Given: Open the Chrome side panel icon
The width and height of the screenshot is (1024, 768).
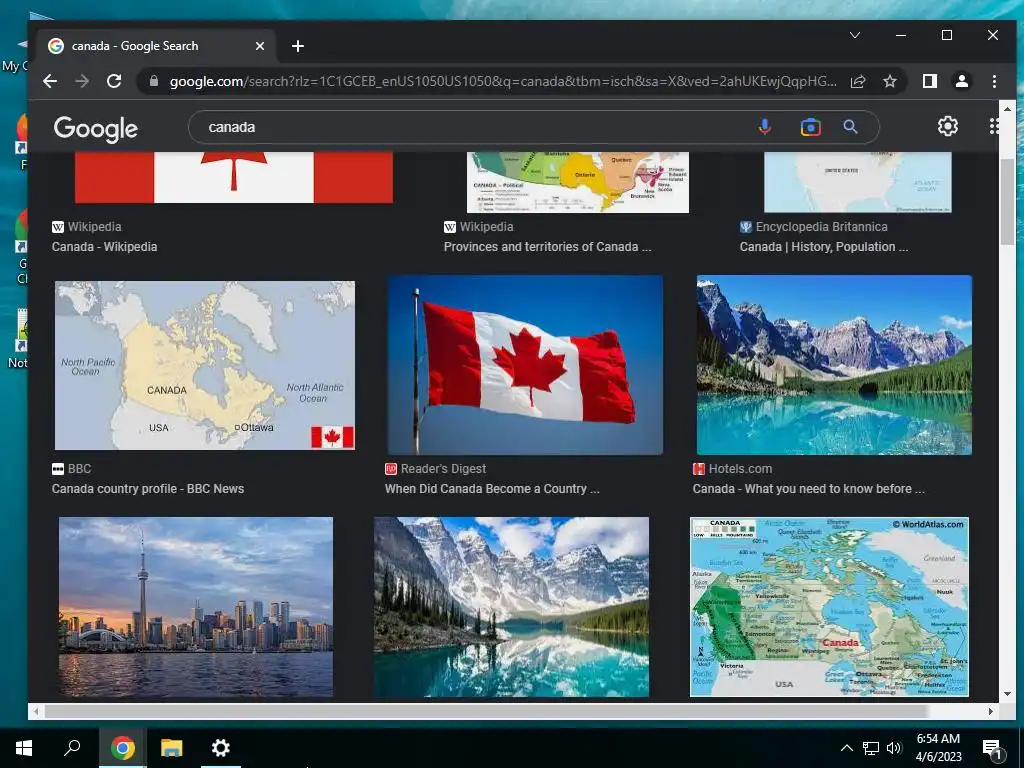Looking at the screenshot, I should pyautogui.click(x=929, y=81).
